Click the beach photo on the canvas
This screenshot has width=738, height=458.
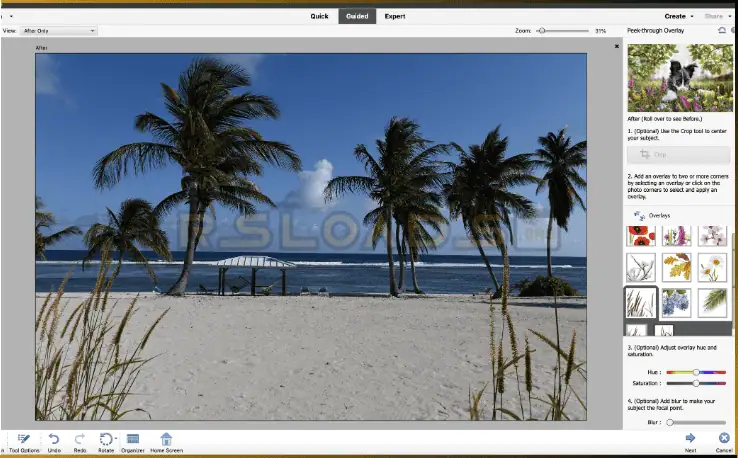[311, 237]
